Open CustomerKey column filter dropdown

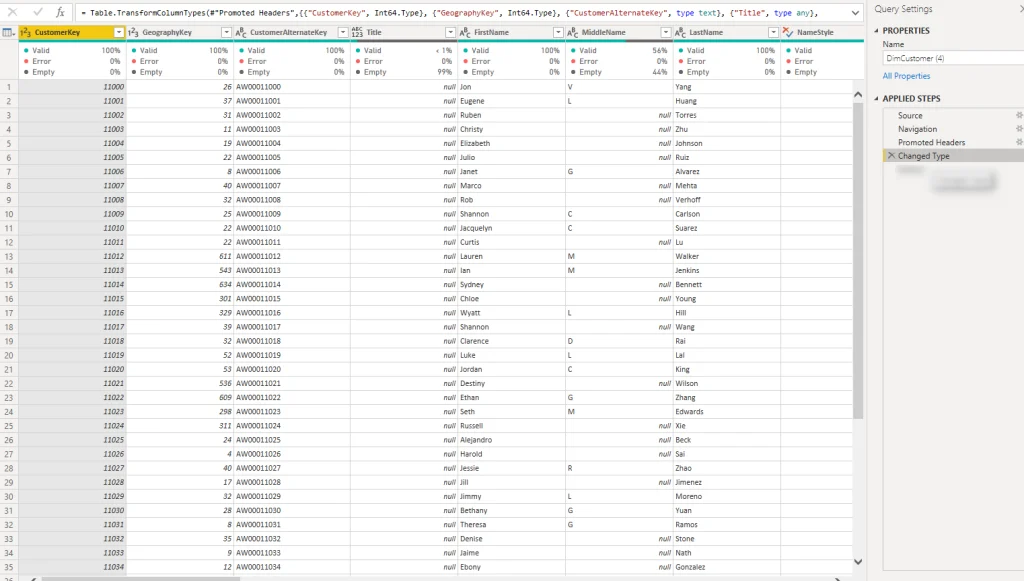[x=119, y=32]
